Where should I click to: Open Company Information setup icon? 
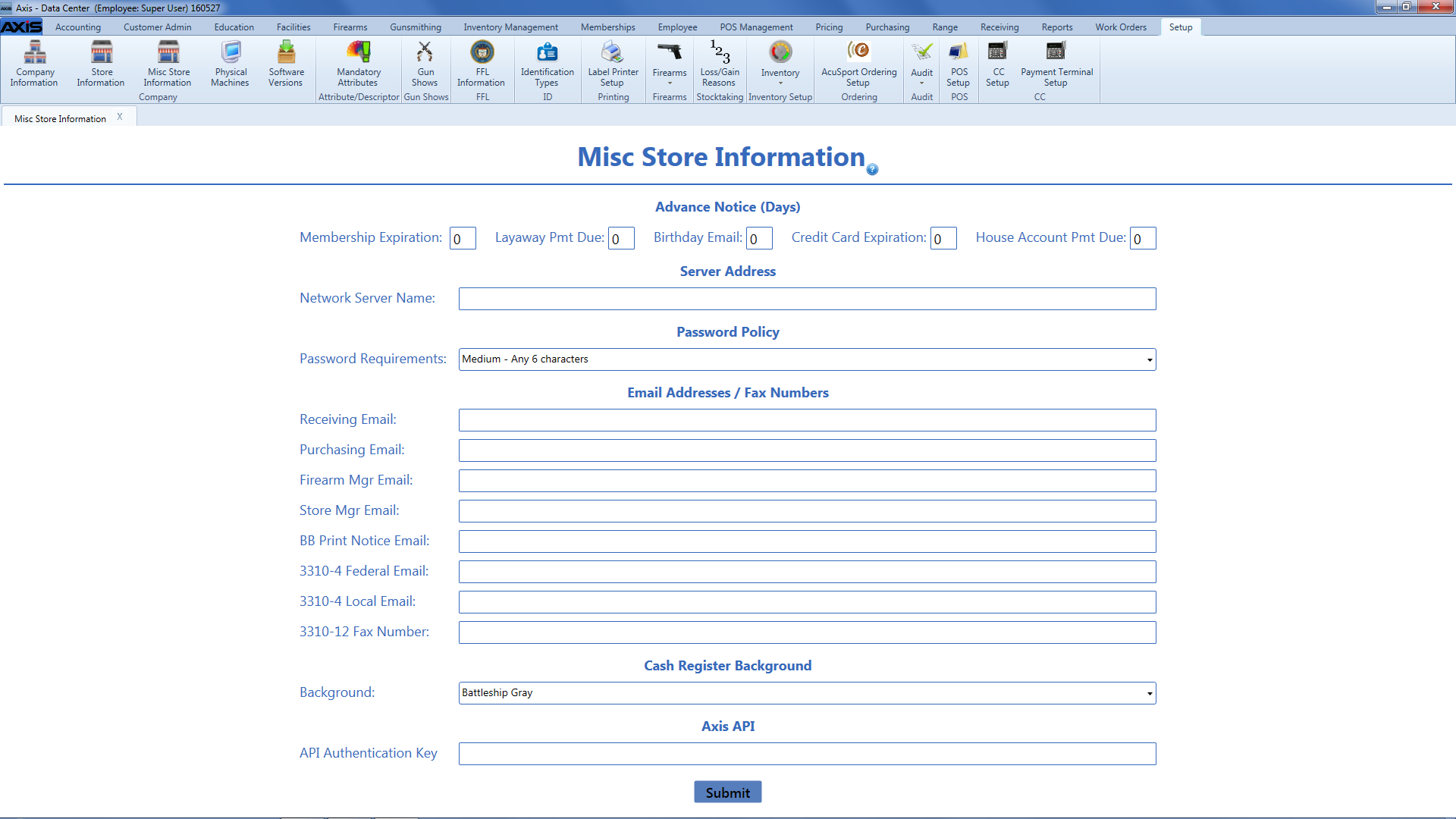pyautogui.click(x=34, y=64)
